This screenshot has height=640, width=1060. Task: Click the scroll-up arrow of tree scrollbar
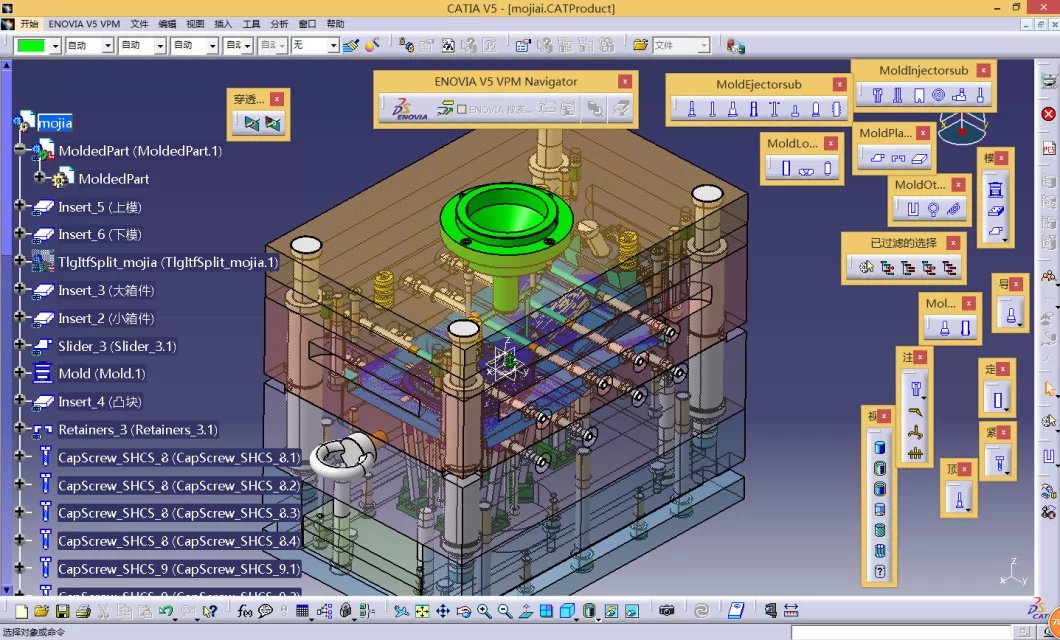point(6,66)
